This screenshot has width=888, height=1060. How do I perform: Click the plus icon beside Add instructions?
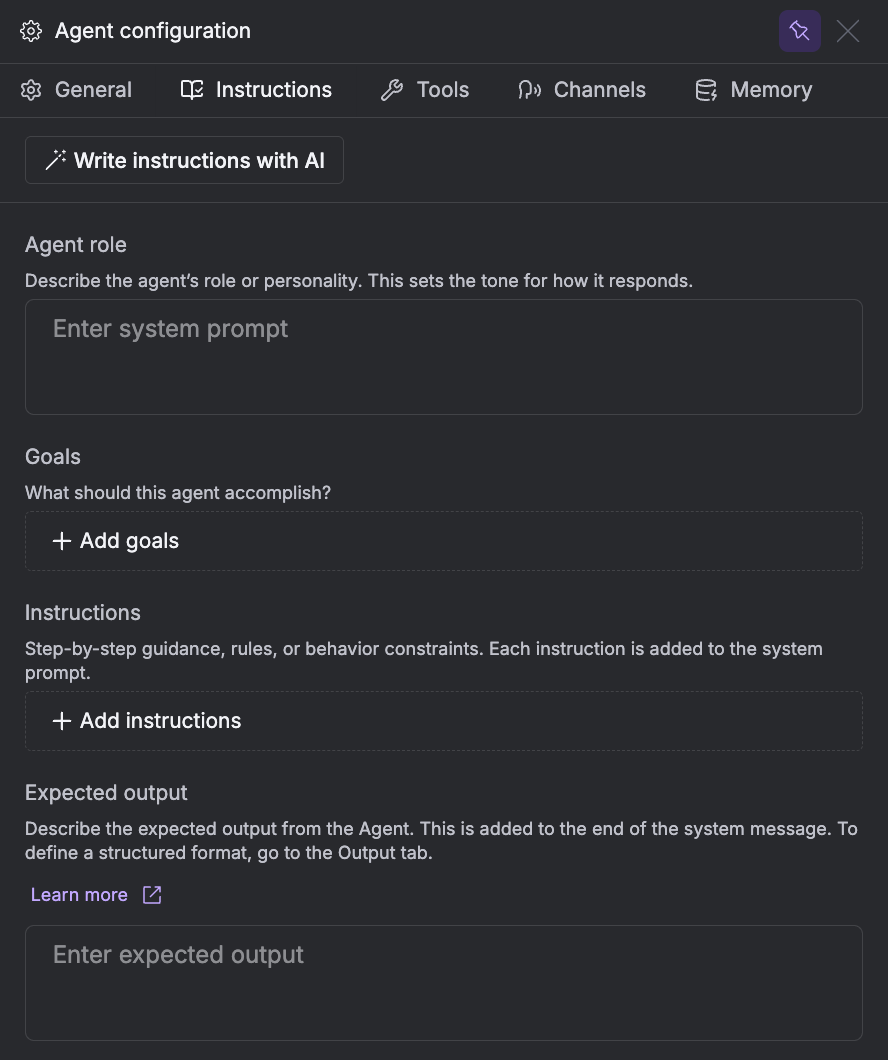(60, 720)
